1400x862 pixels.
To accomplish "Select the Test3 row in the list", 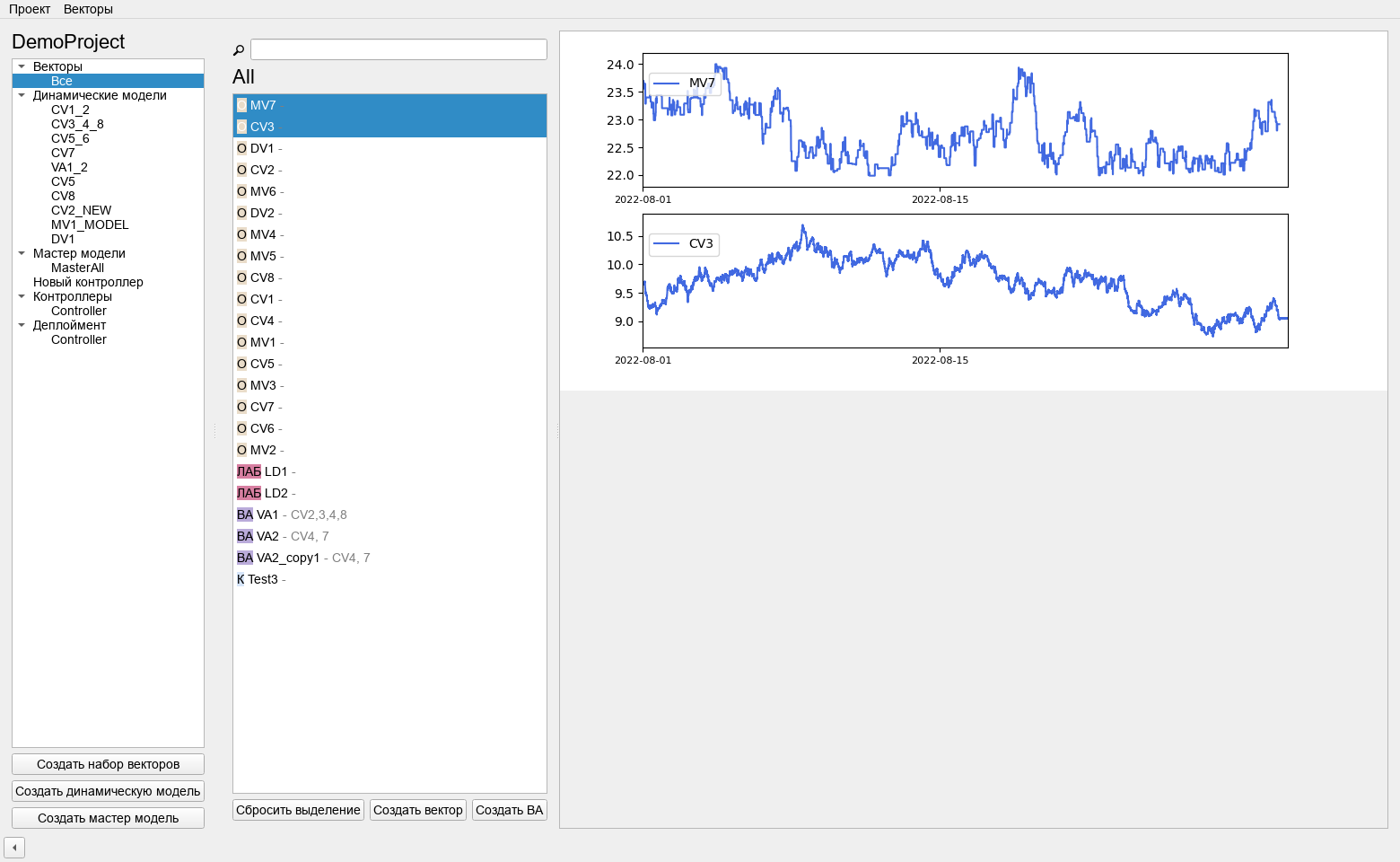I will 389,579.
